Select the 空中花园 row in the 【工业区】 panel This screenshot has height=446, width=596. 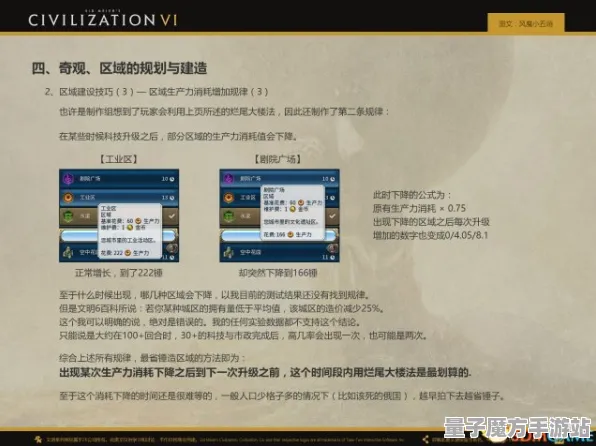click(119, 252)
